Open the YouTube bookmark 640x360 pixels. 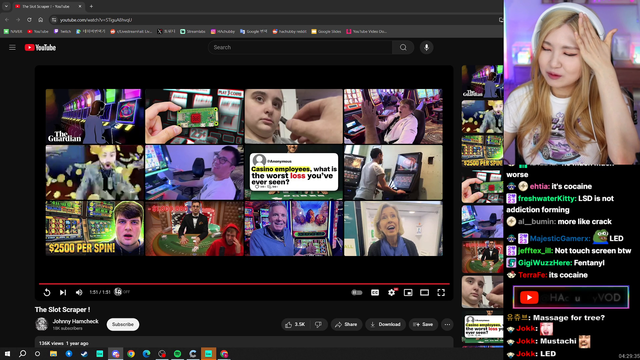(x=38, y=31)
